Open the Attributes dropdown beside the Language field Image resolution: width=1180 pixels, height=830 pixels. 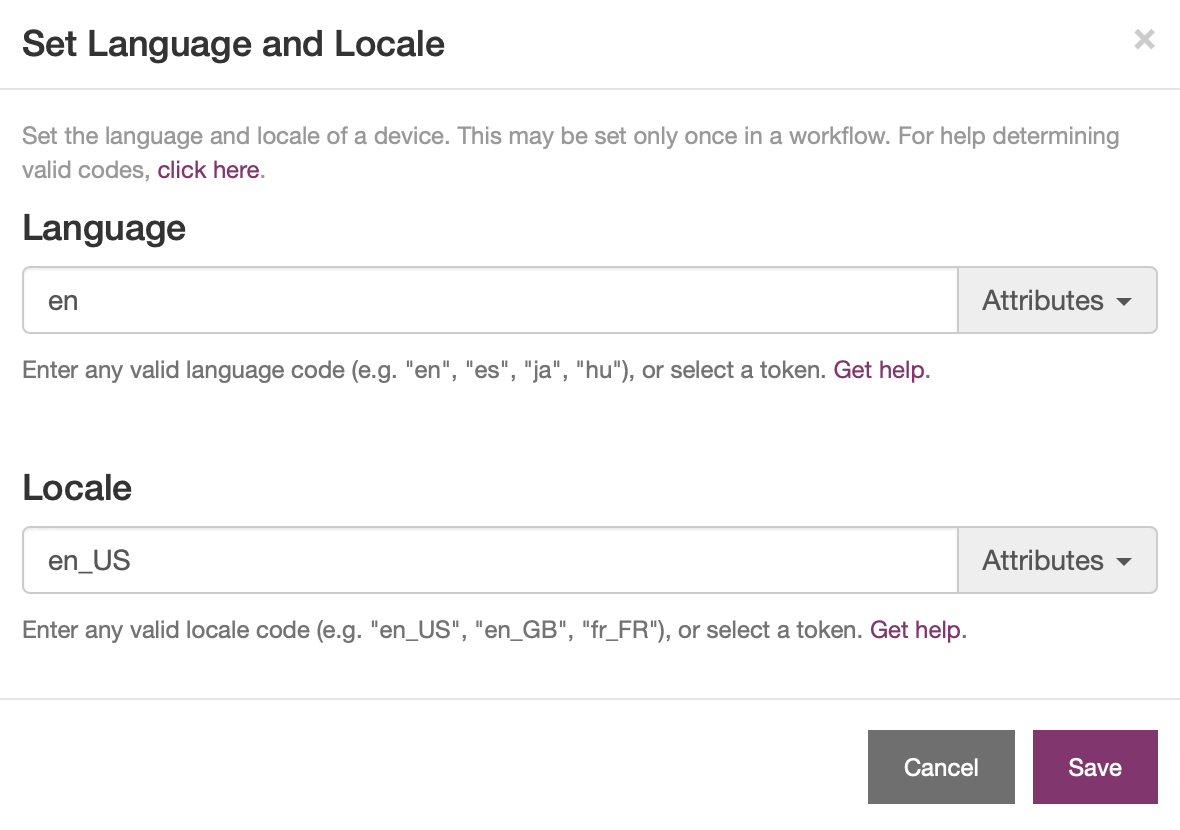pos(1057,300)
